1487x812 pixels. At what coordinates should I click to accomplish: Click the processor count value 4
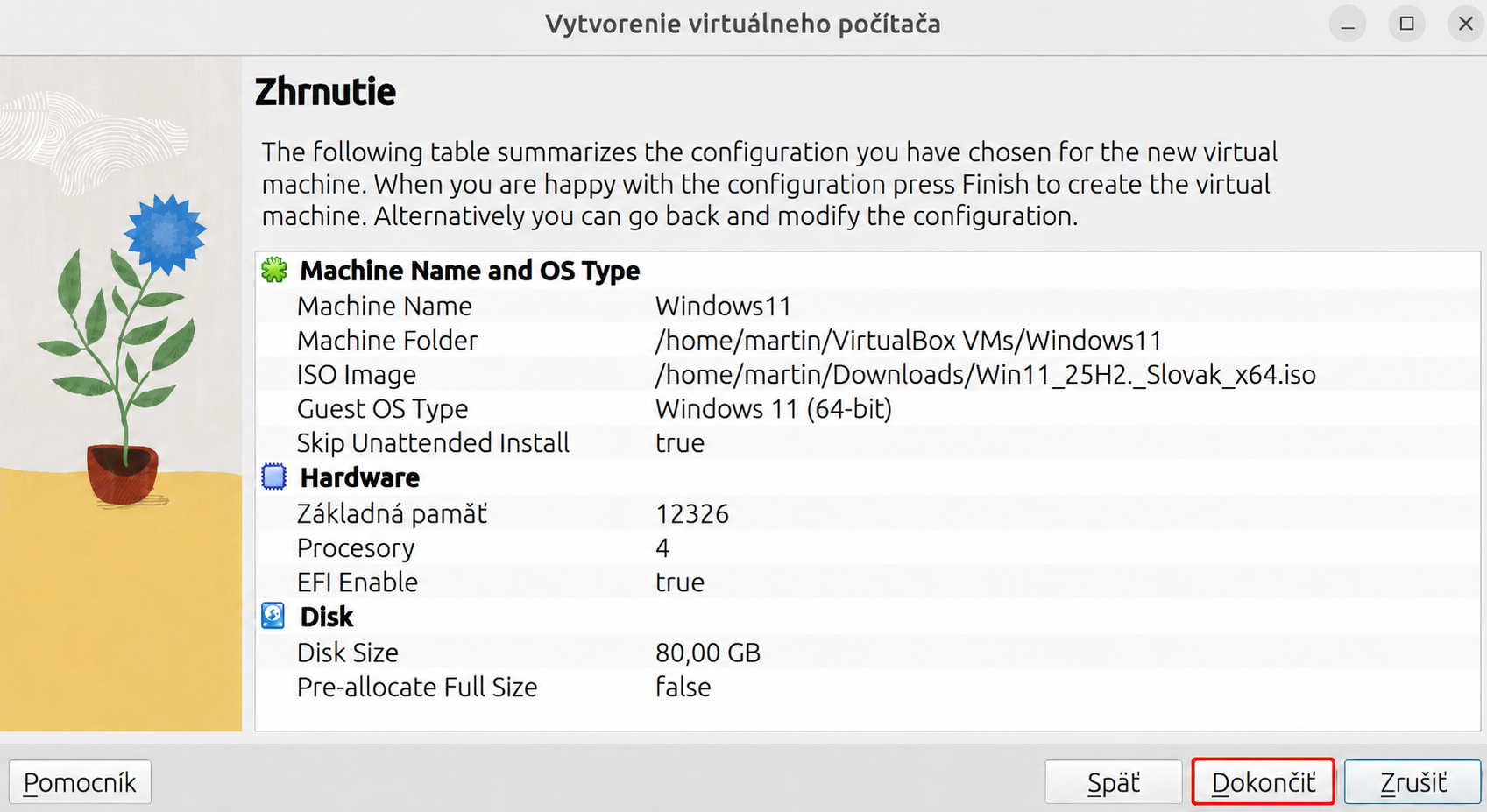[662, 548]
